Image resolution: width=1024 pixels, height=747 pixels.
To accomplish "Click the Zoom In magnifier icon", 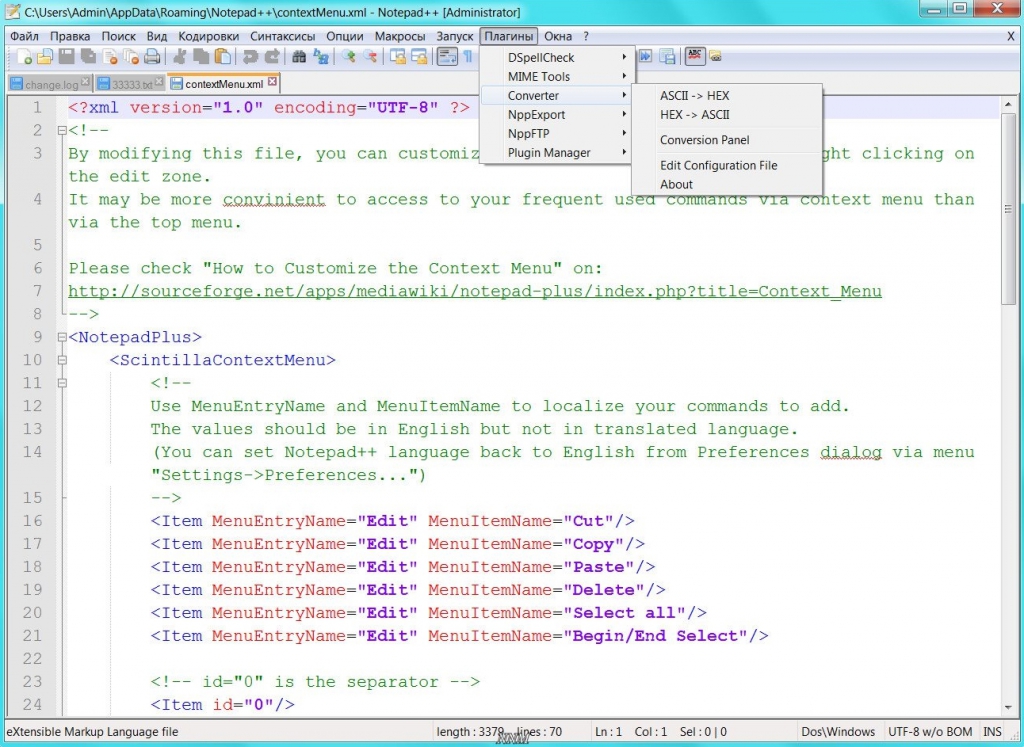I will (x=349, y=57).
